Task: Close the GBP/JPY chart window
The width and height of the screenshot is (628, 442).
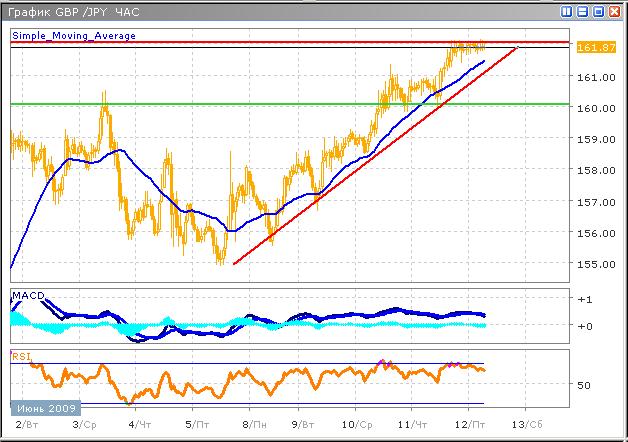Action: tap(615, 12)
